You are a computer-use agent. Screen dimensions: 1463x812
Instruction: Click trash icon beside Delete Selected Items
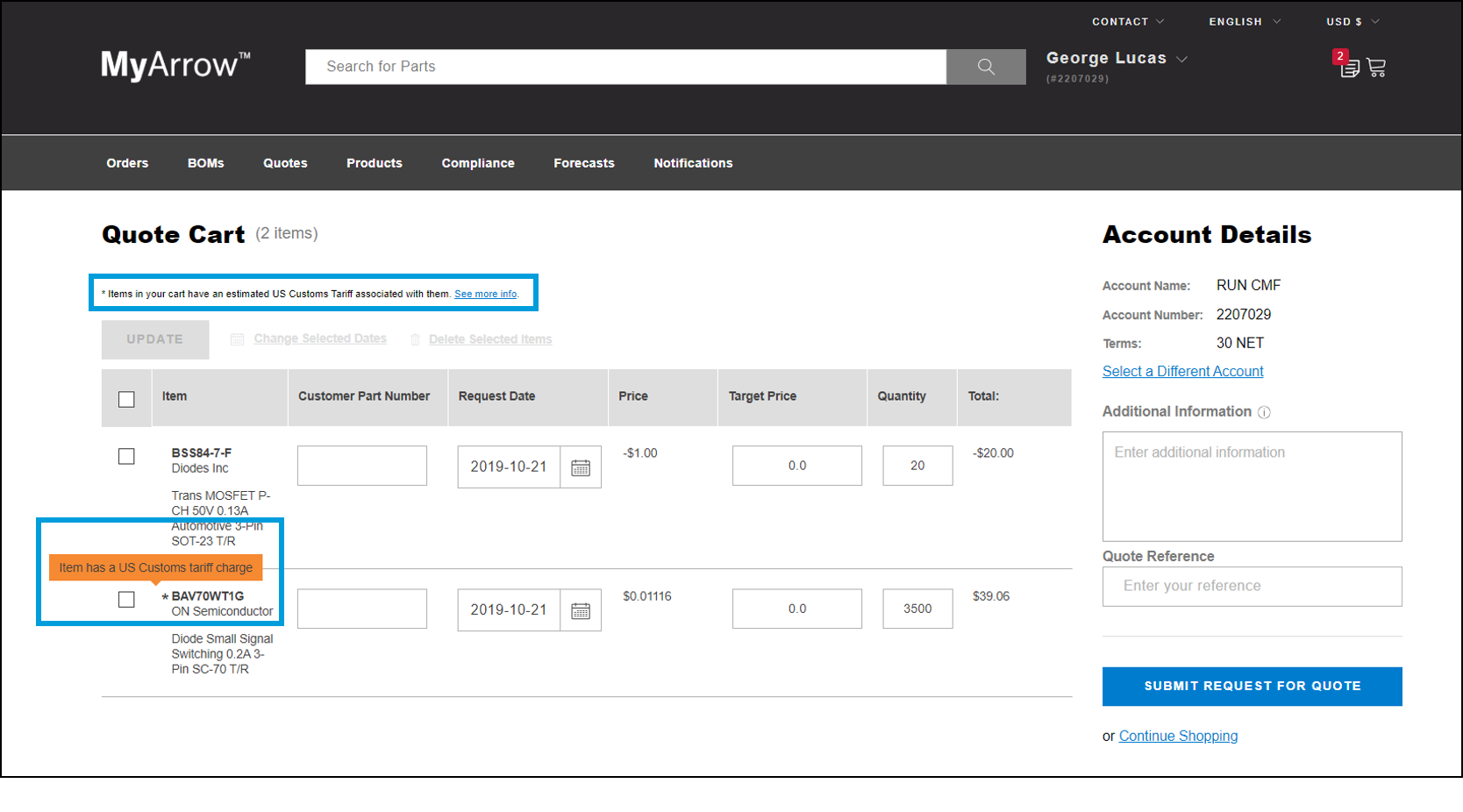point(415,339)
